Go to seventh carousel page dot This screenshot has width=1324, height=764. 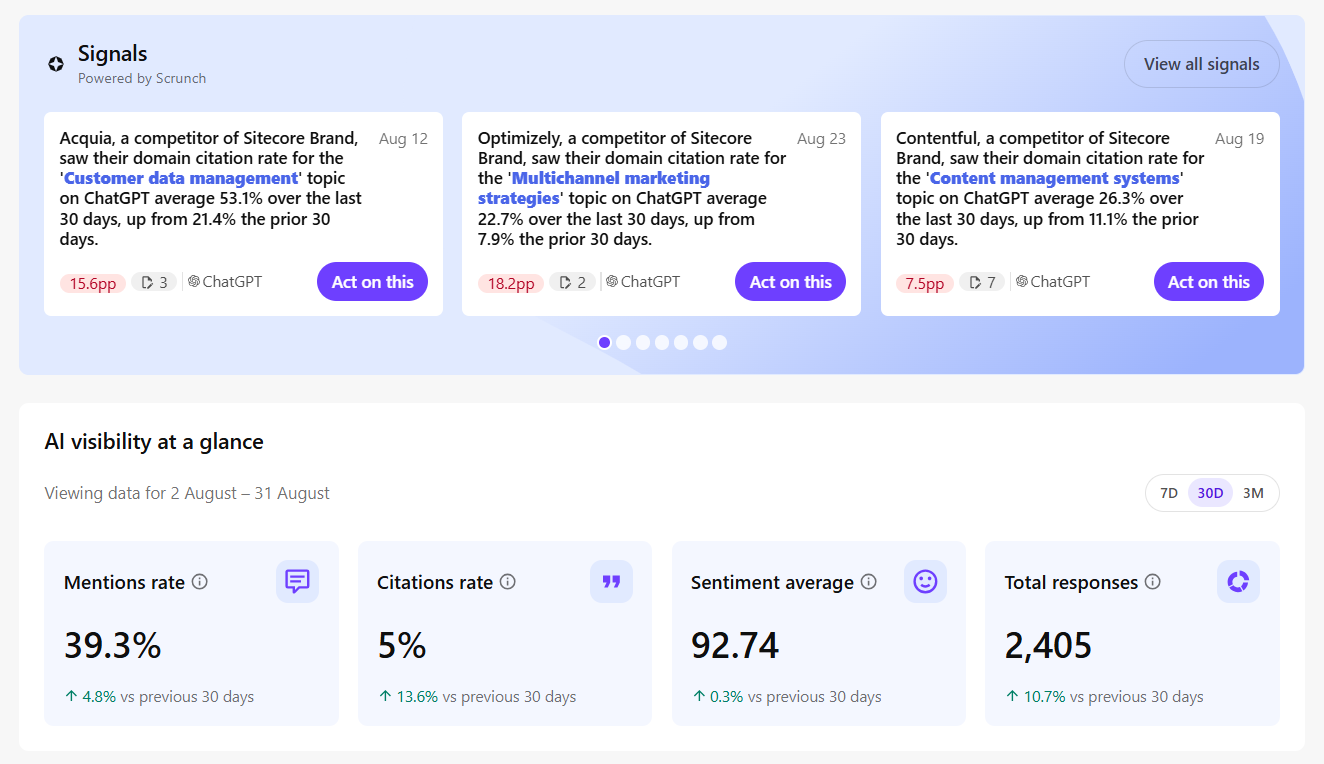(719, 342)
